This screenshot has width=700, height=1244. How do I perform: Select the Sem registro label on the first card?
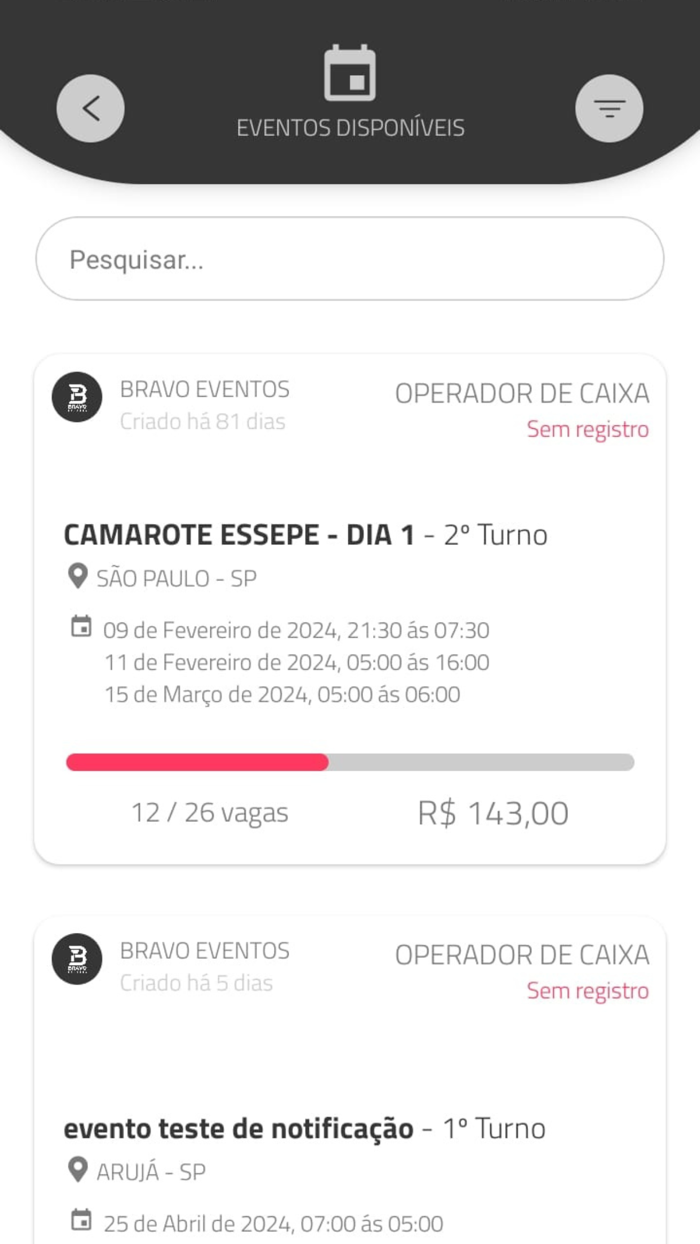pyautogui.click(x=588, y=429)
